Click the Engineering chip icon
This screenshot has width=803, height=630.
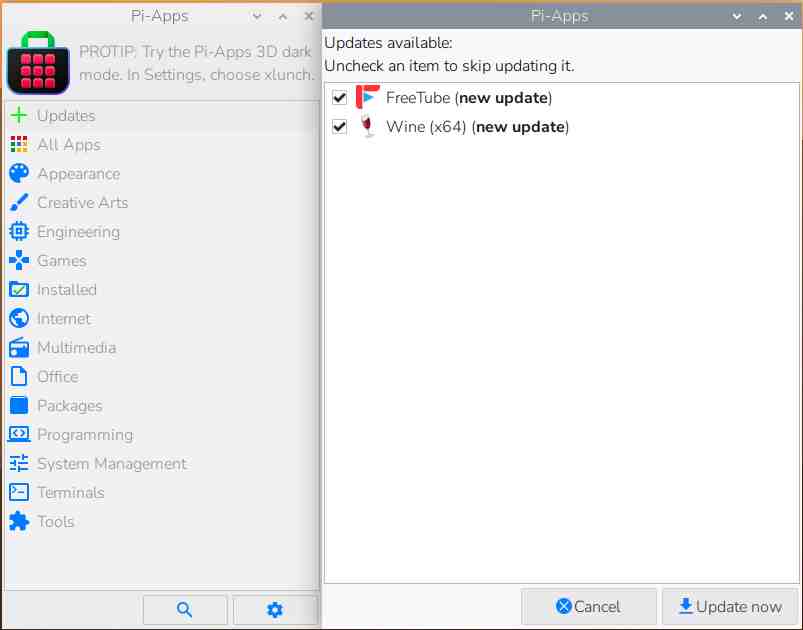[19, 232]
